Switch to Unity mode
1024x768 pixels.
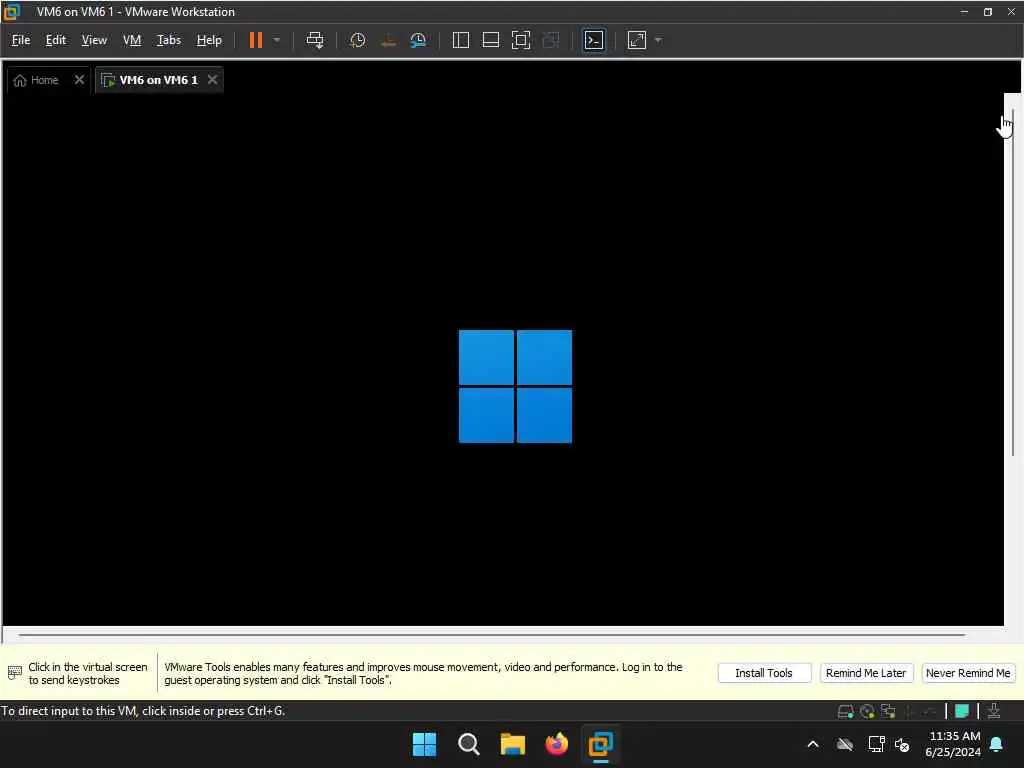pyautogui.click(x=551, y=40)
